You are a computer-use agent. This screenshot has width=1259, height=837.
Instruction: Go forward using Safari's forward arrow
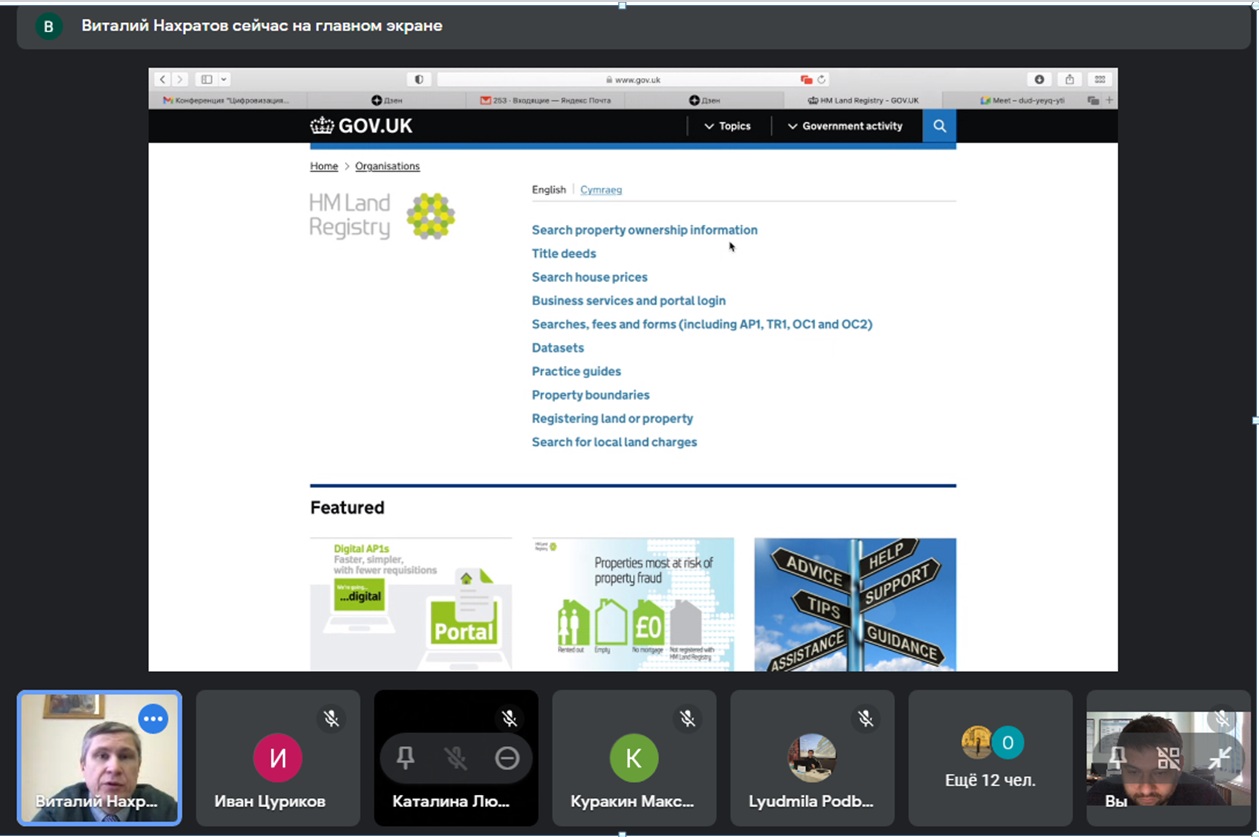[180, 79]
